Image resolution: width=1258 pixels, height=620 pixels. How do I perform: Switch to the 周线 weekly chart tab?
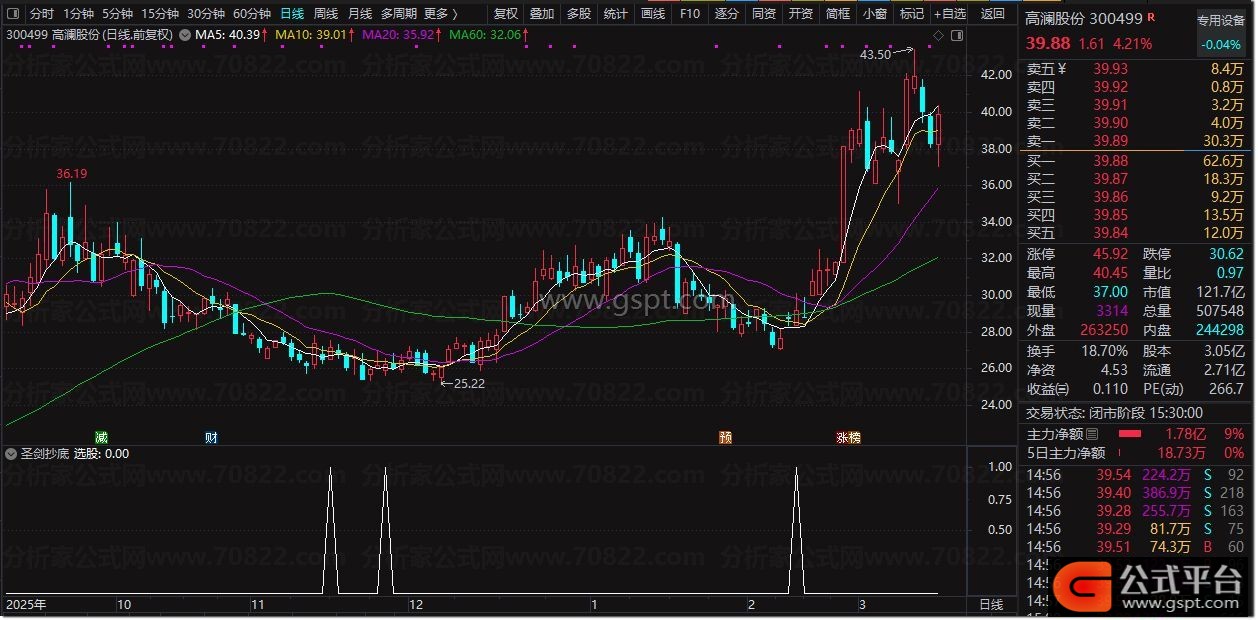(326, 14)
